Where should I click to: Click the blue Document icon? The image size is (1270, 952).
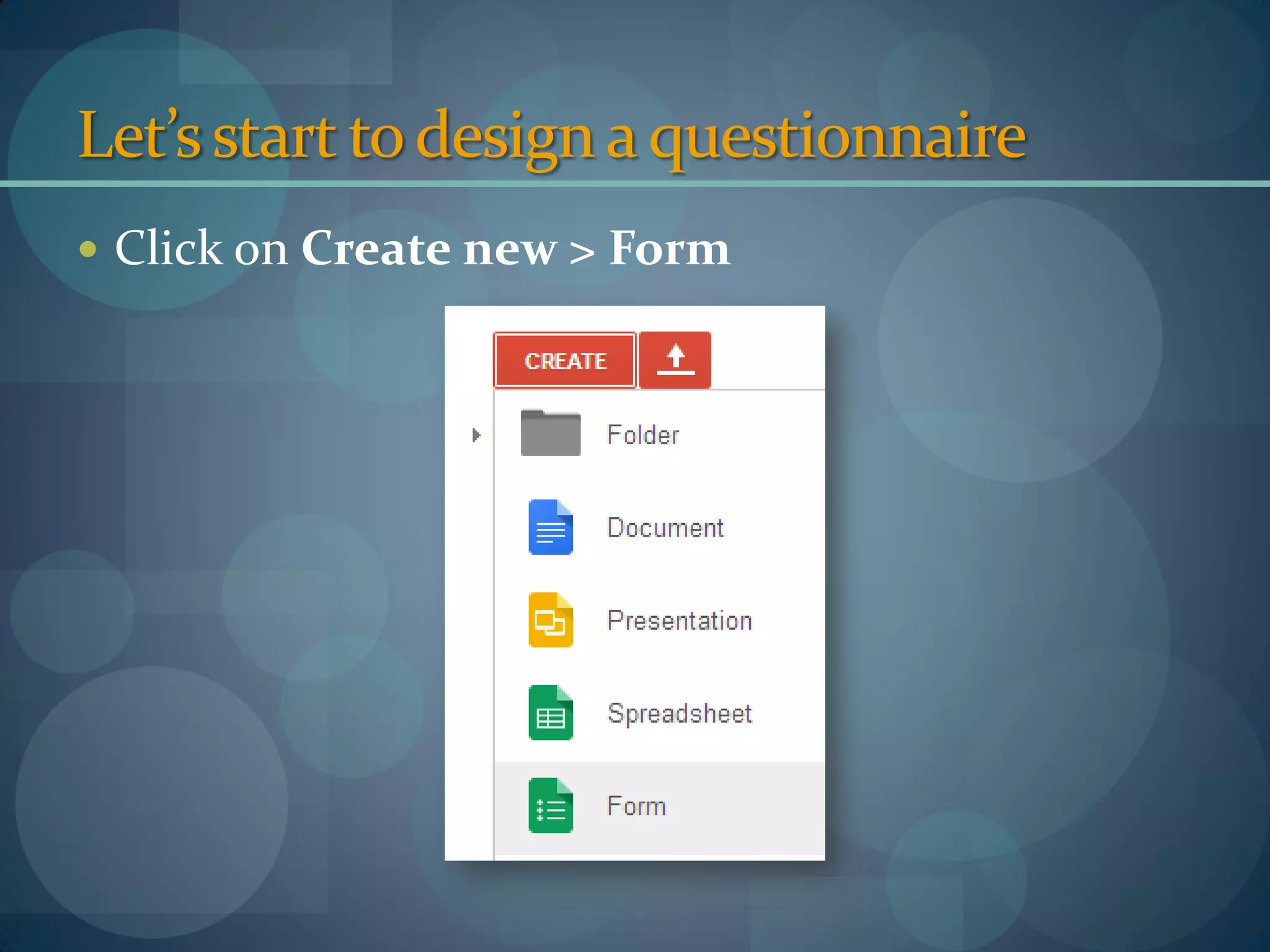pos(551,527)
